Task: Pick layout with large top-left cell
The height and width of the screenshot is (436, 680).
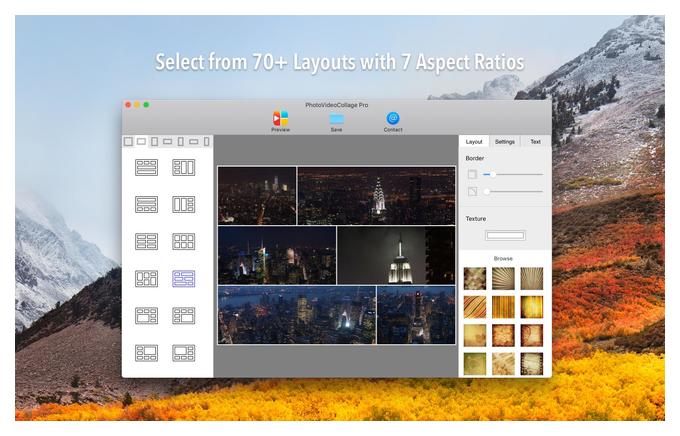Action: [183, 353]
